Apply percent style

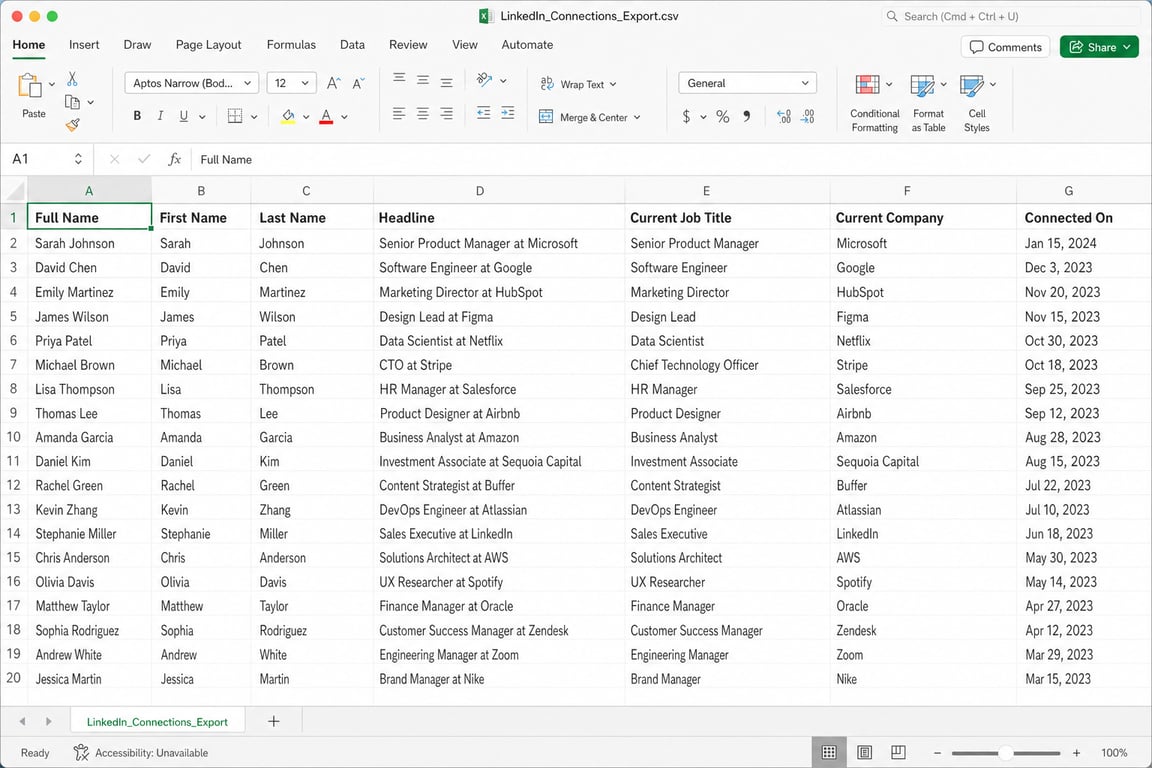723,116
